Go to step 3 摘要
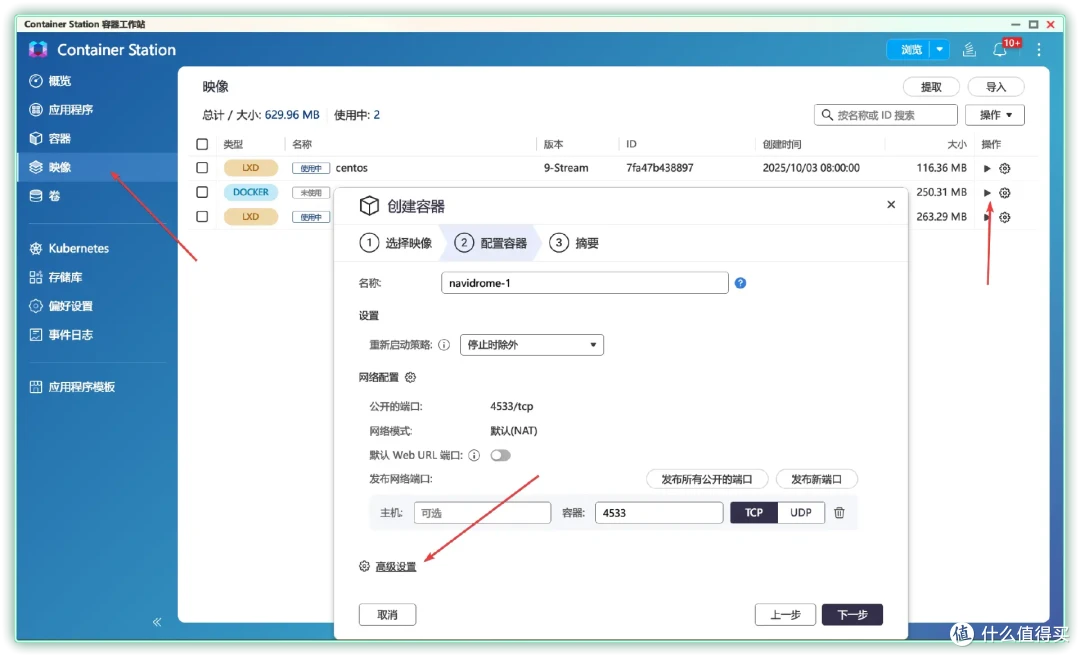The width and height of the screenshot is (1080, 657). pyautogui.click(x=574, y=243)
